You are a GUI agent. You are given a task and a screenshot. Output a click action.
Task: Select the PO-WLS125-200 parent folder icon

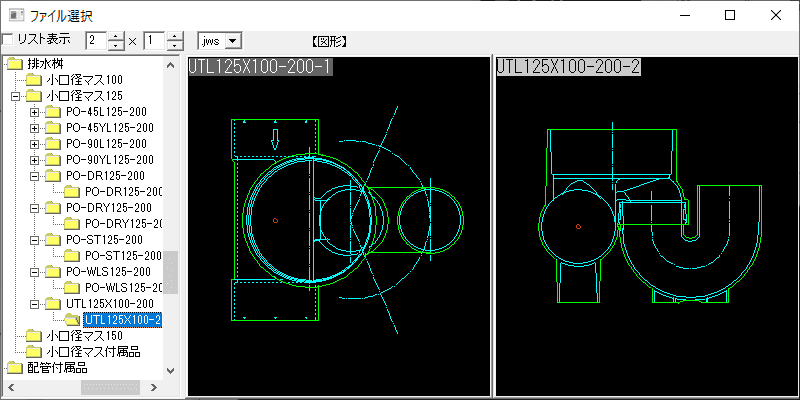pyautogui.click(x=53, y=272)
